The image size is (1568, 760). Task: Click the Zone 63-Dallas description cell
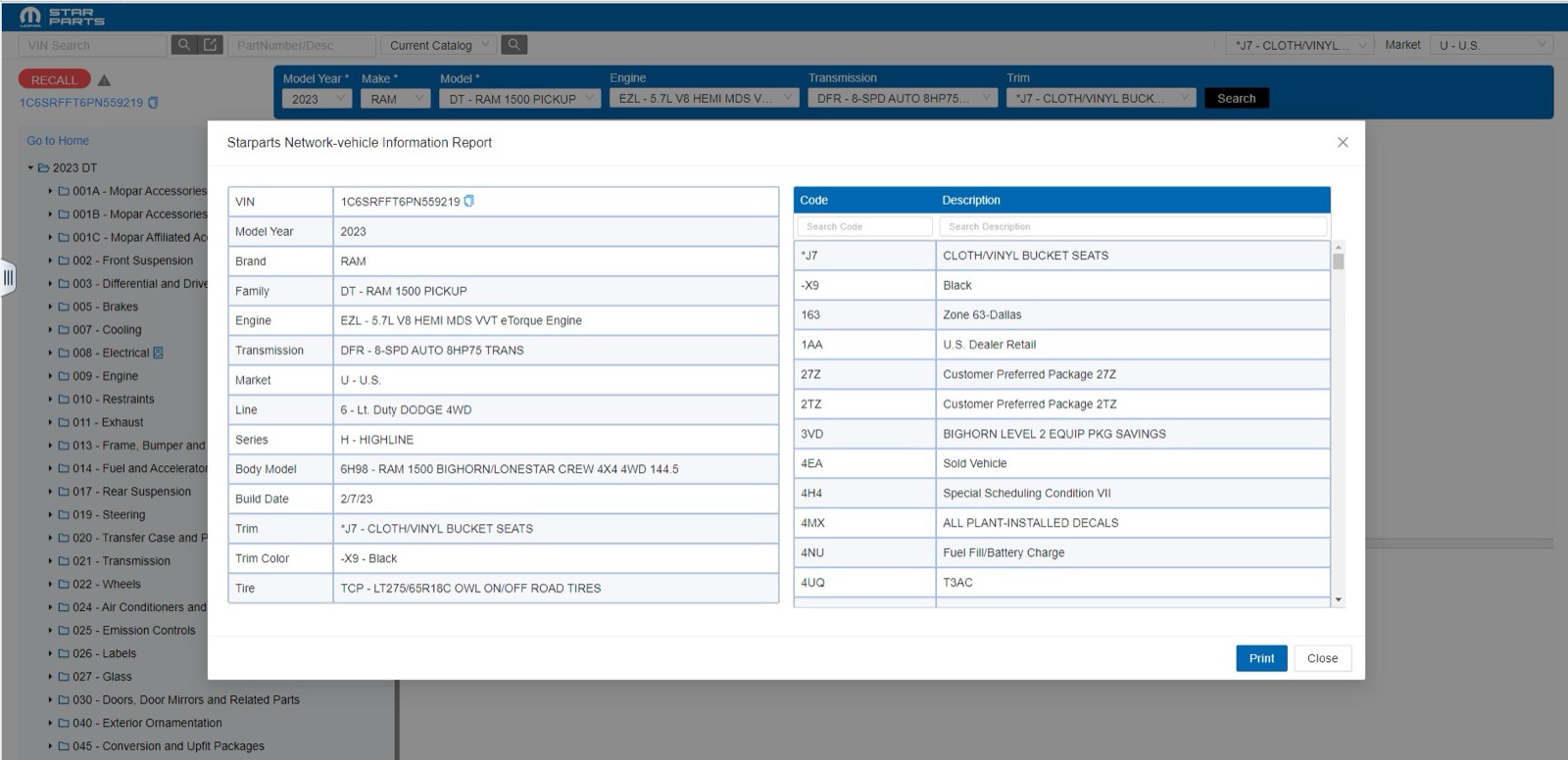point(1133,315)
